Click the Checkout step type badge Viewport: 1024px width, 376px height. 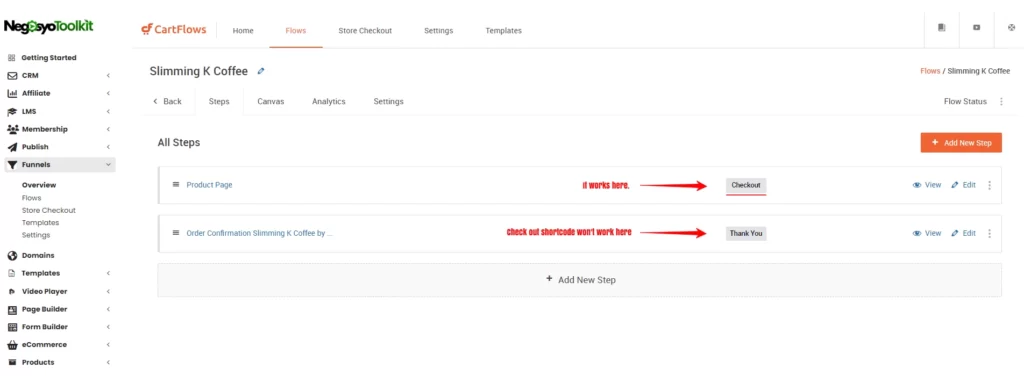click(x=746, y=185)
